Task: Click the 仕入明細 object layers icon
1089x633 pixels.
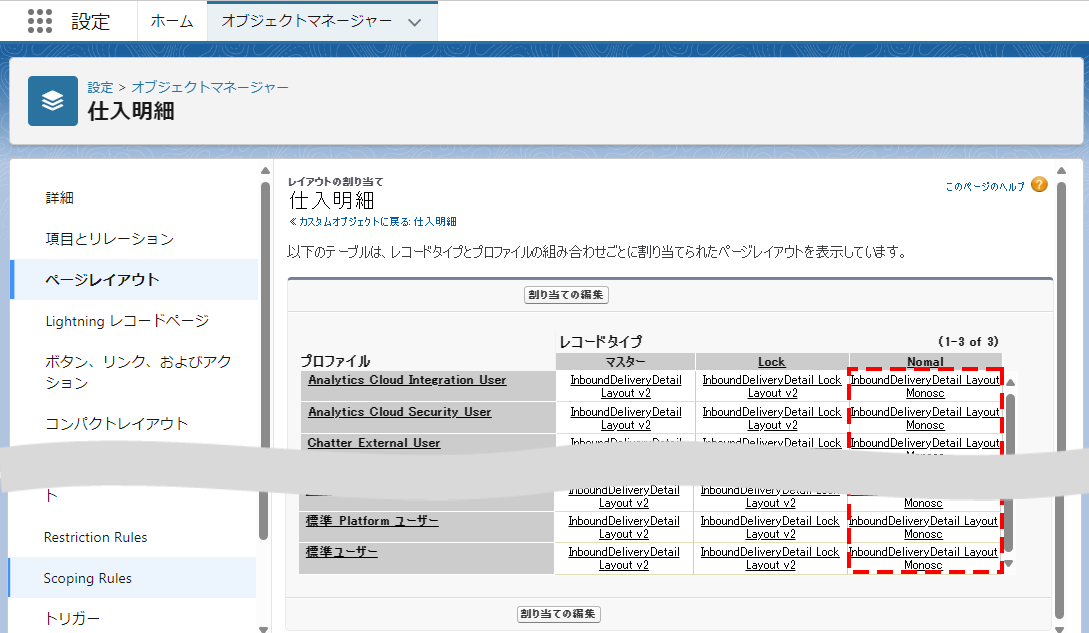Action: 52,101
